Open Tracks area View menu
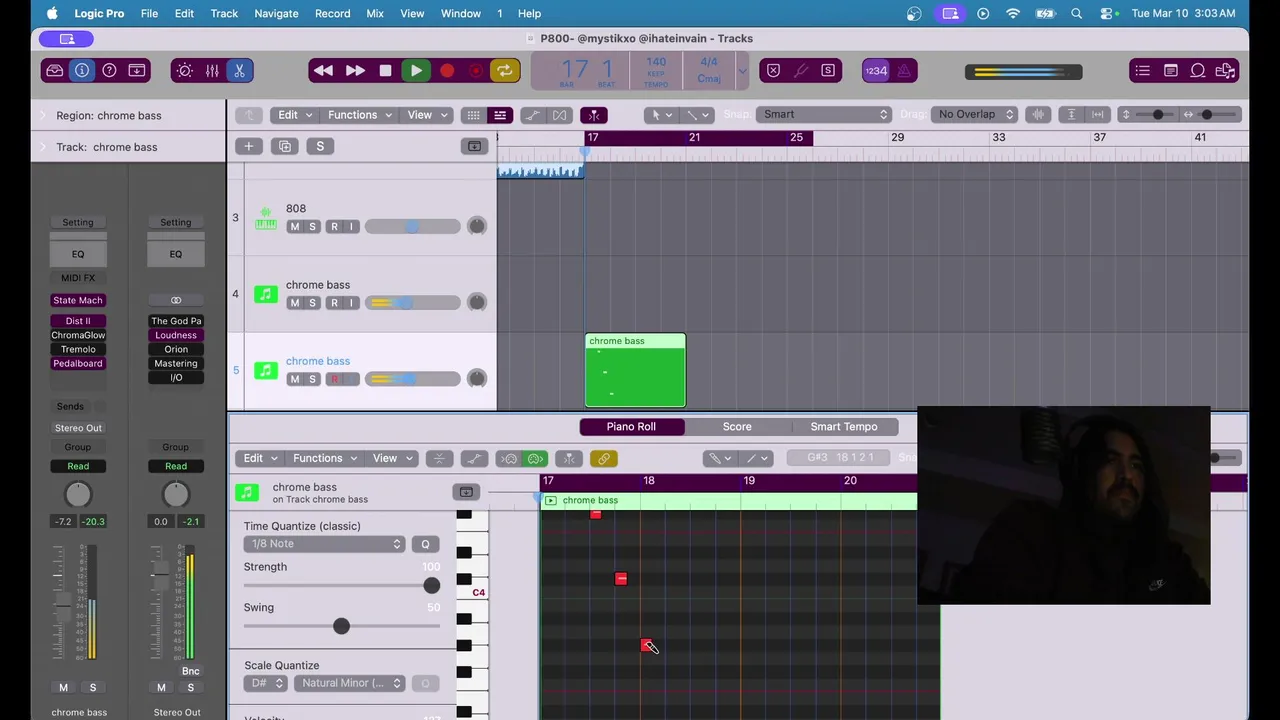1280x720 pixels. pyautogui.click(x=426, y=115)
